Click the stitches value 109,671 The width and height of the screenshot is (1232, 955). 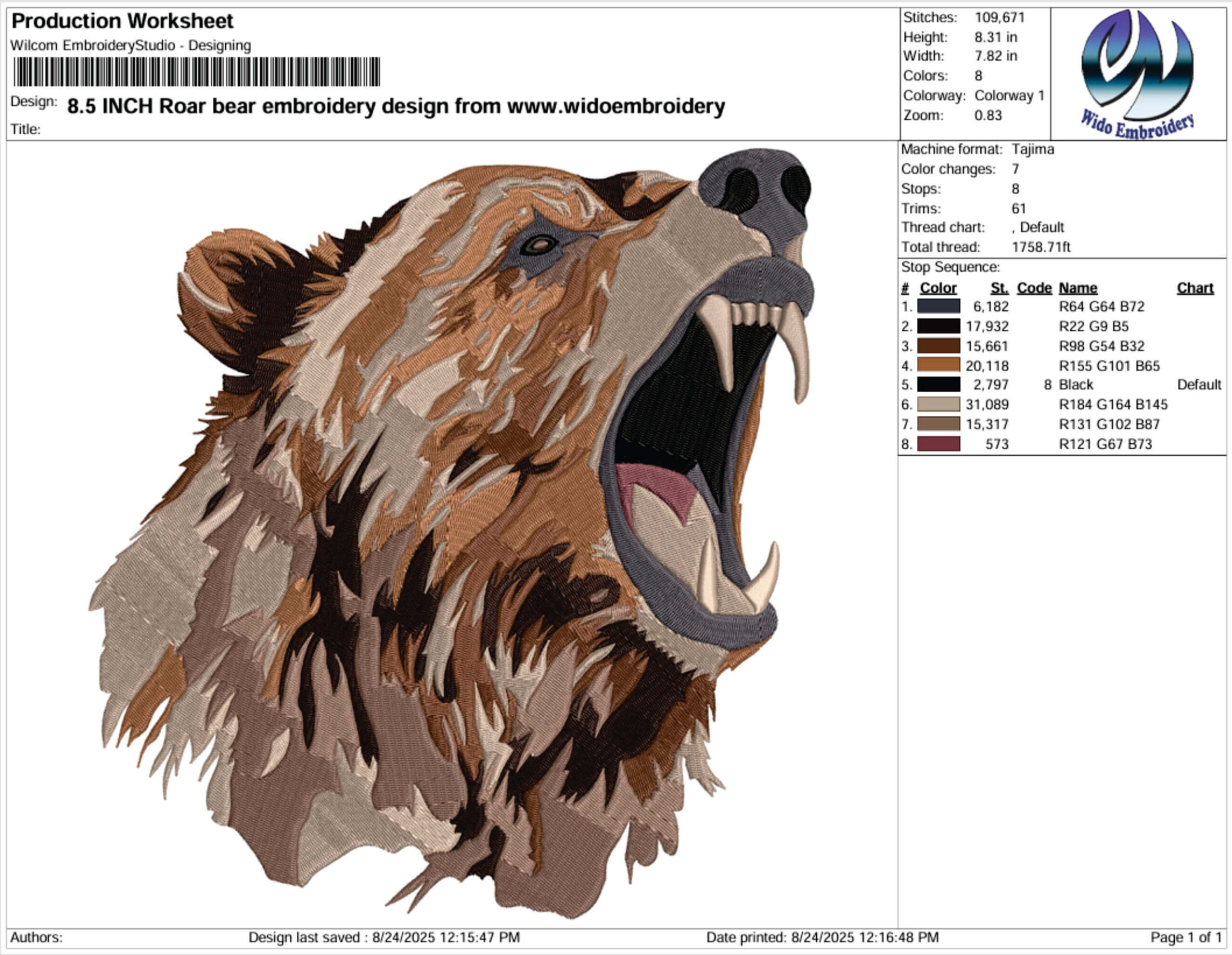[1000, 17]
